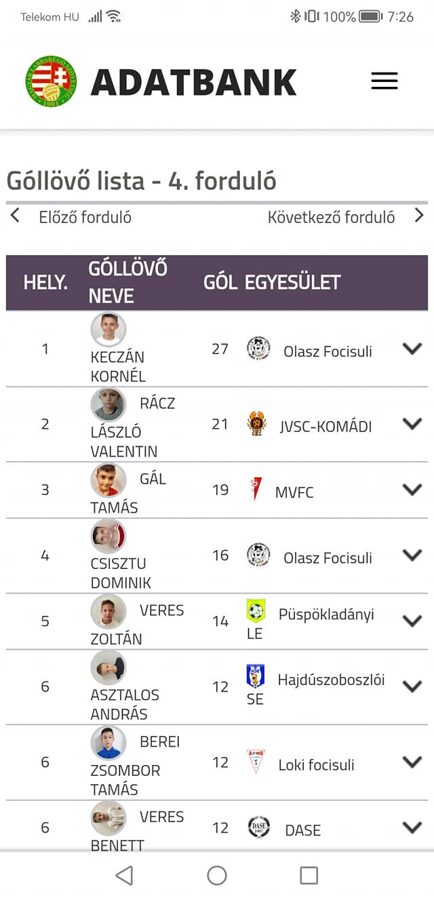This screenshot has height=900, width=434.
Task: Expand Keczán Kornél's row details
Action: coord(412,349)
